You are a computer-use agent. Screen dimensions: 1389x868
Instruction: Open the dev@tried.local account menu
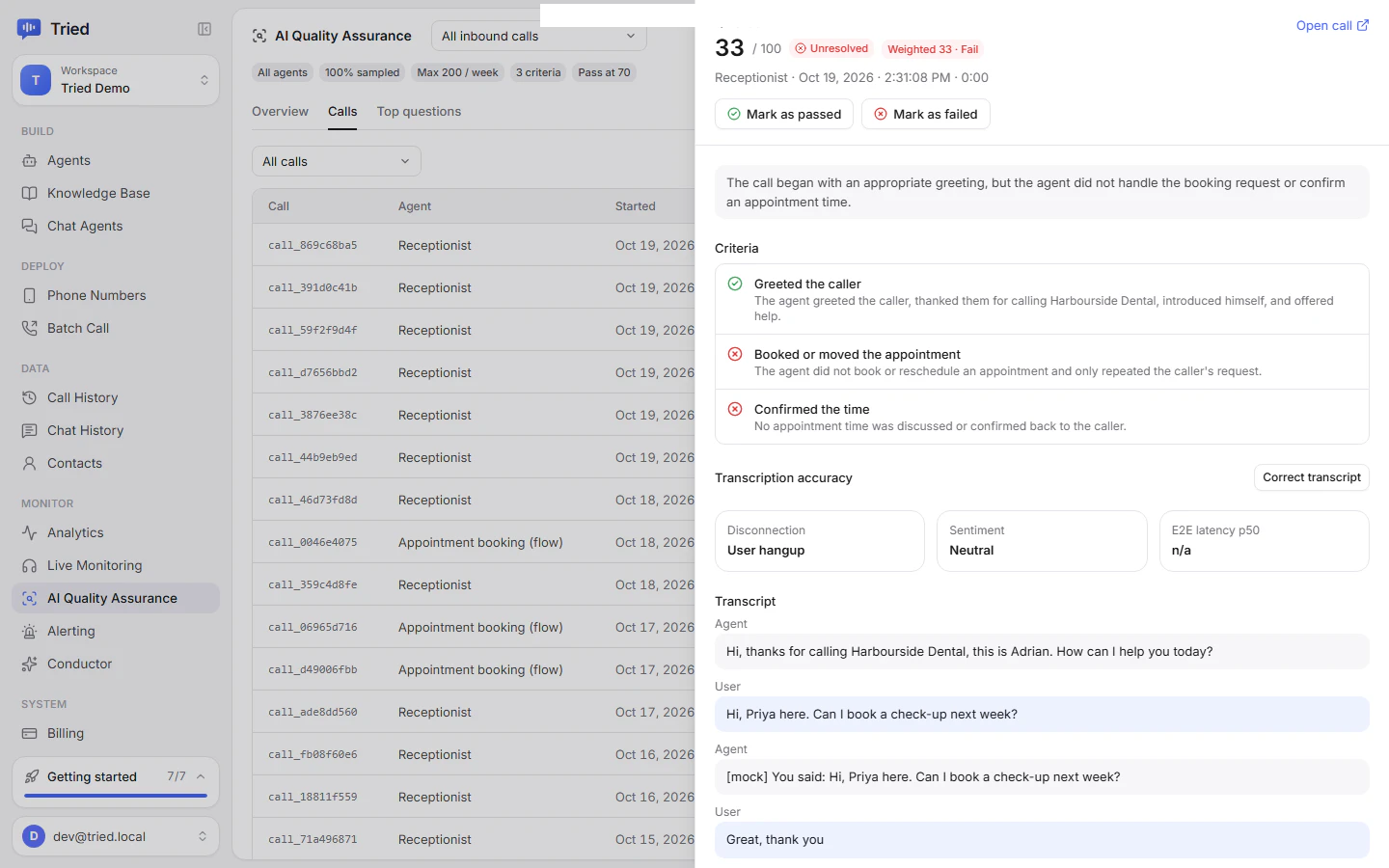(116, 837)
